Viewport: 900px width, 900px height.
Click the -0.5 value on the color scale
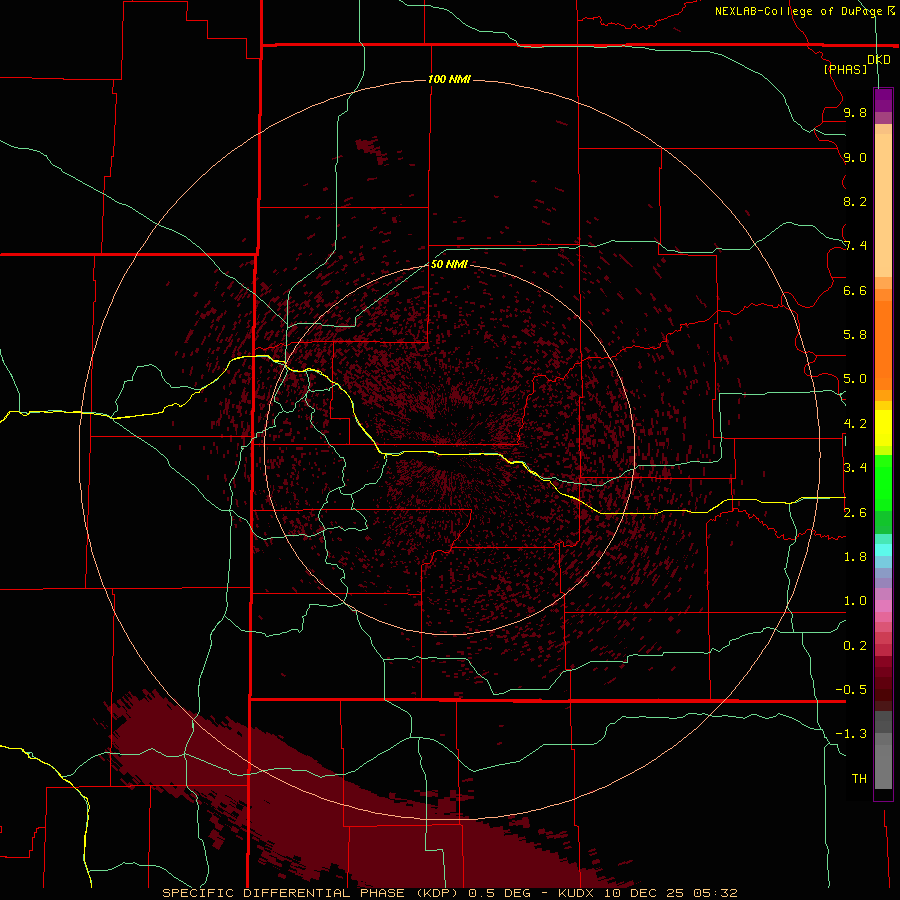(851, 690)
